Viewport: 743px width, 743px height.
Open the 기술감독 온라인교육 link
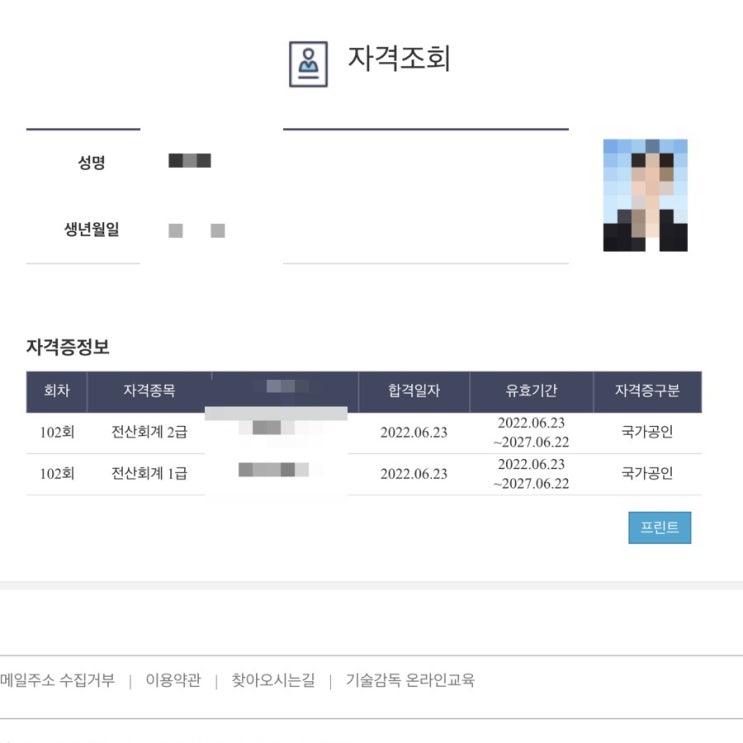(410, 680)
